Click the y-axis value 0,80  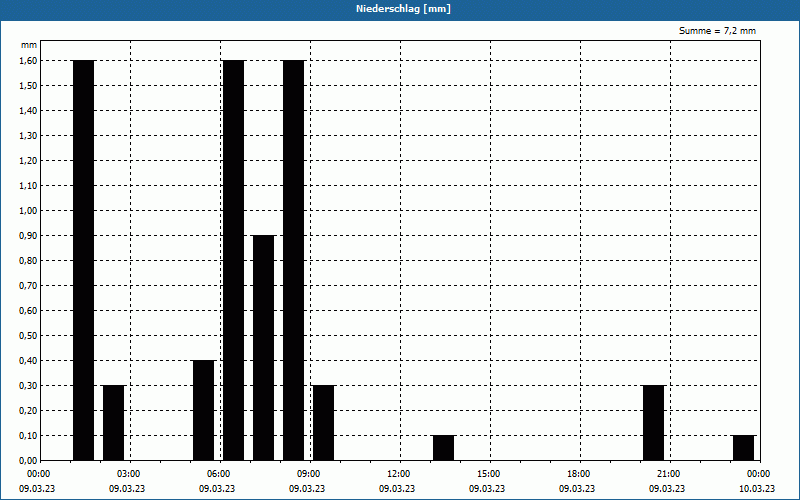[x=28, y=261]
